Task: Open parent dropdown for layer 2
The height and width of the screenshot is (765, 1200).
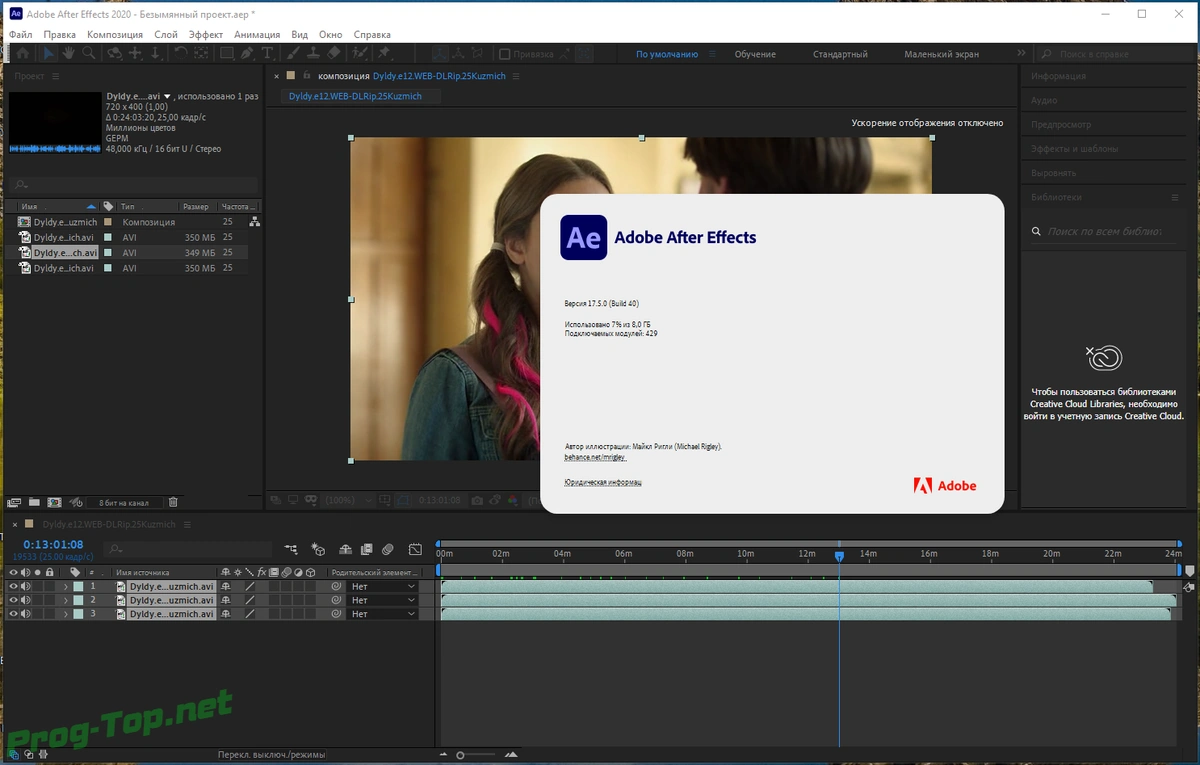Action: tap(382, 600)
